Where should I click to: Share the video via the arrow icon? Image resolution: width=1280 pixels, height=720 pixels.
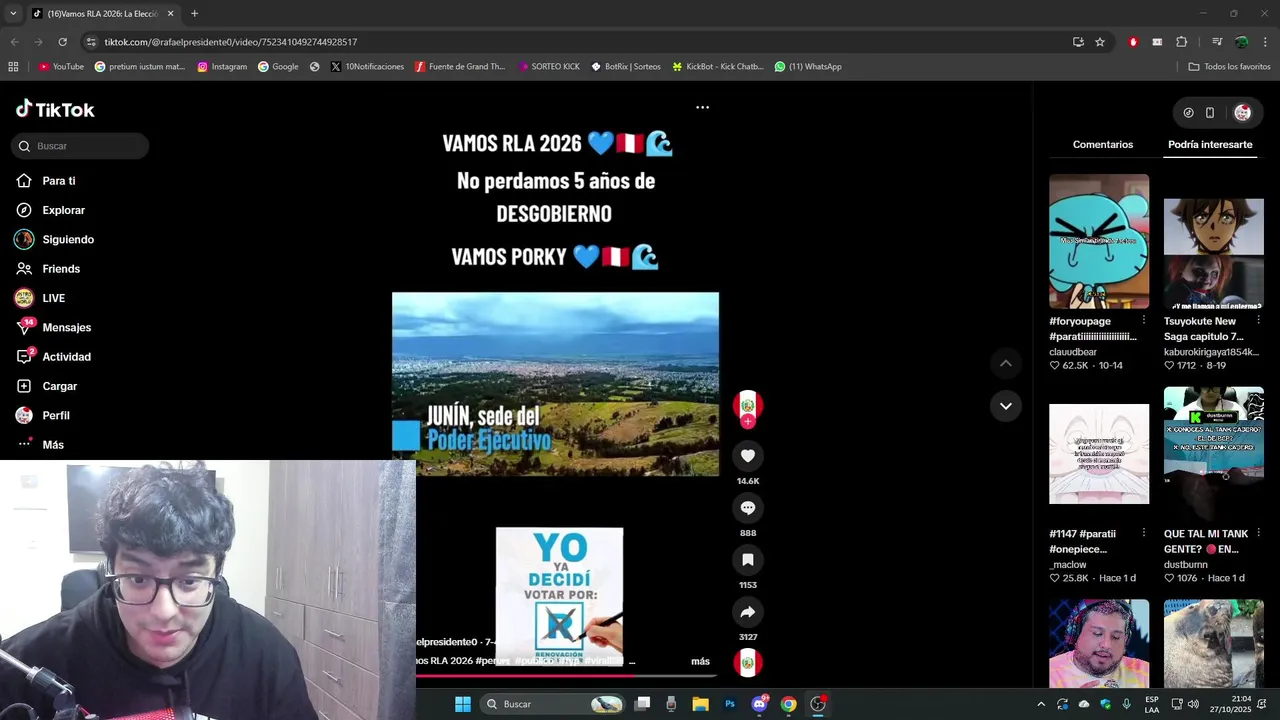pos(747,612)
